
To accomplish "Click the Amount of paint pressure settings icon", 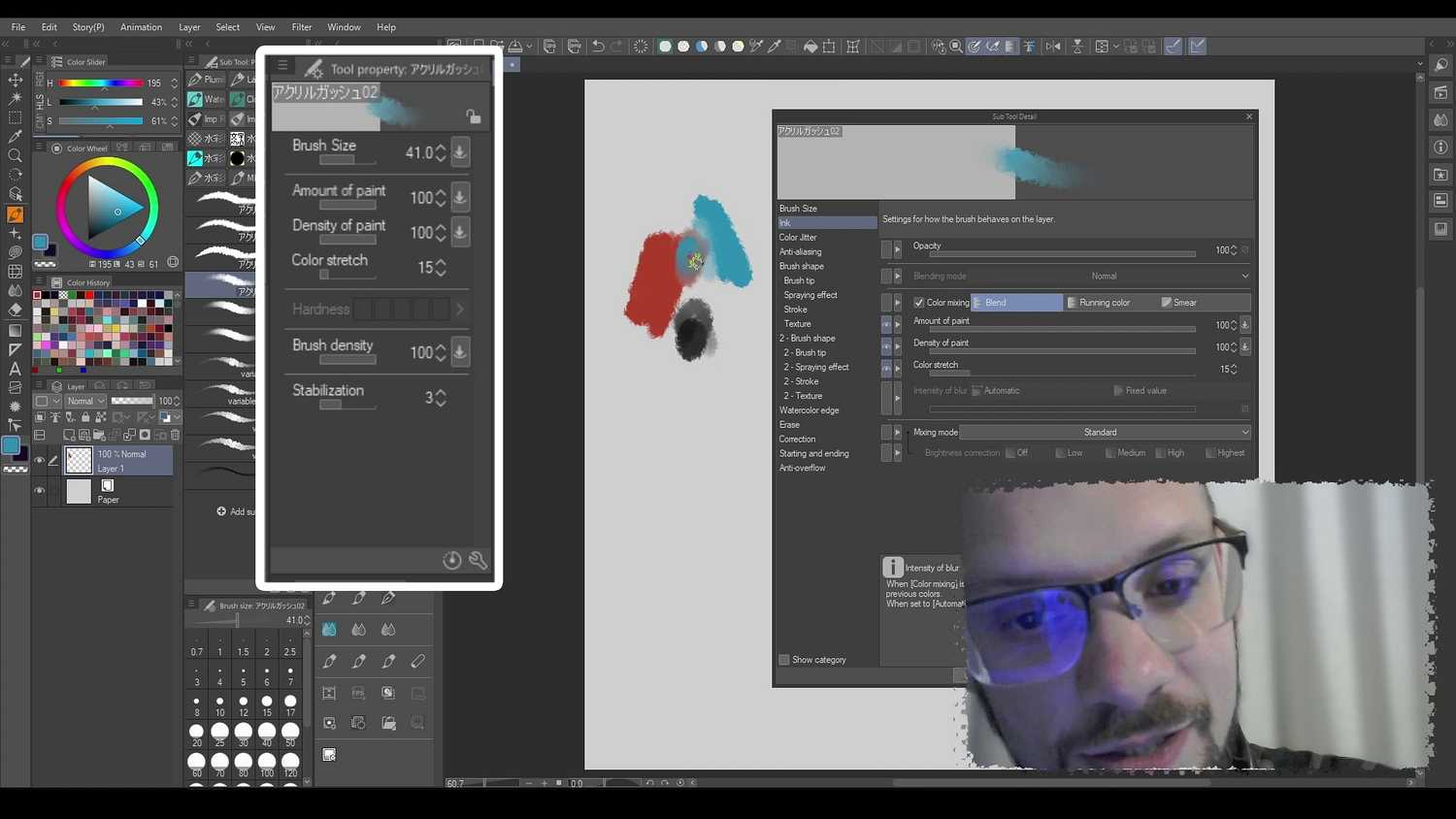I will coord(460,197).
